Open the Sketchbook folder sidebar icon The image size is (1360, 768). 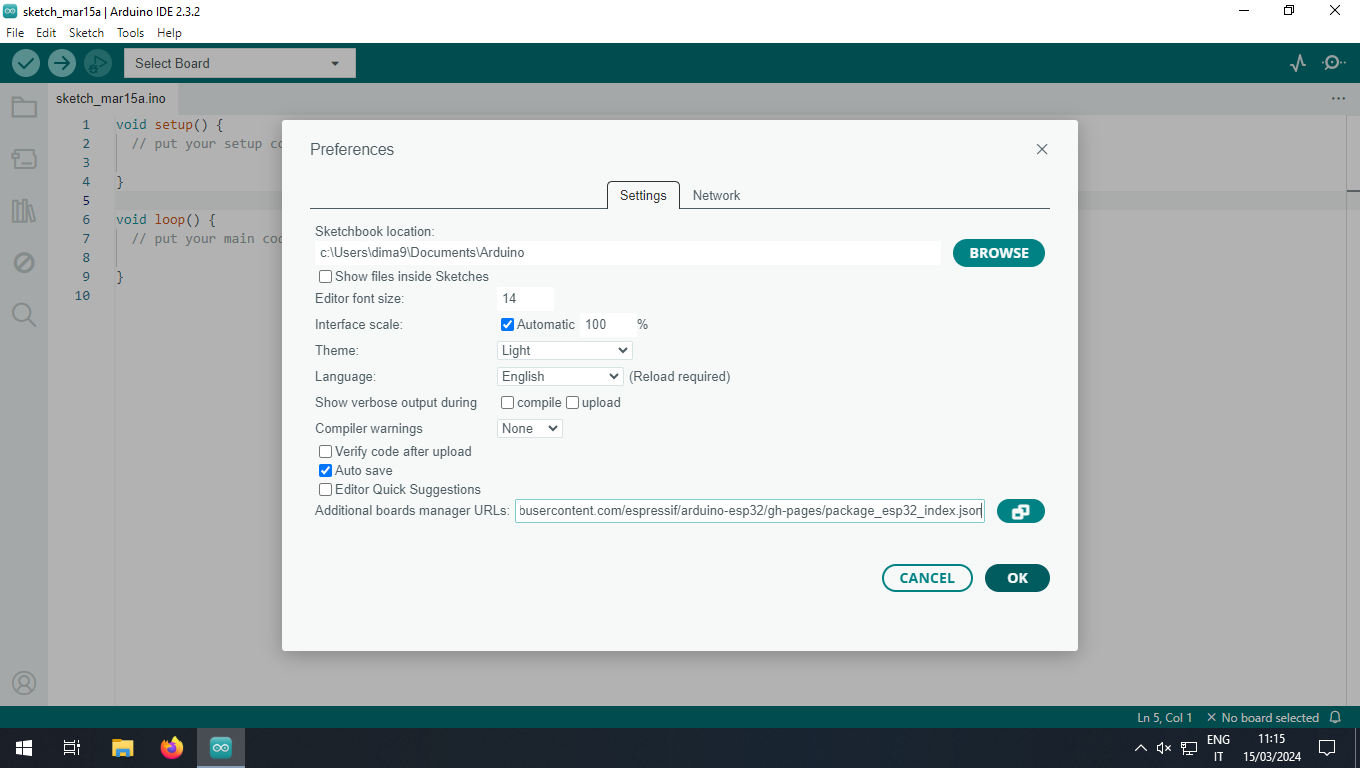click(x=24, y=107)
